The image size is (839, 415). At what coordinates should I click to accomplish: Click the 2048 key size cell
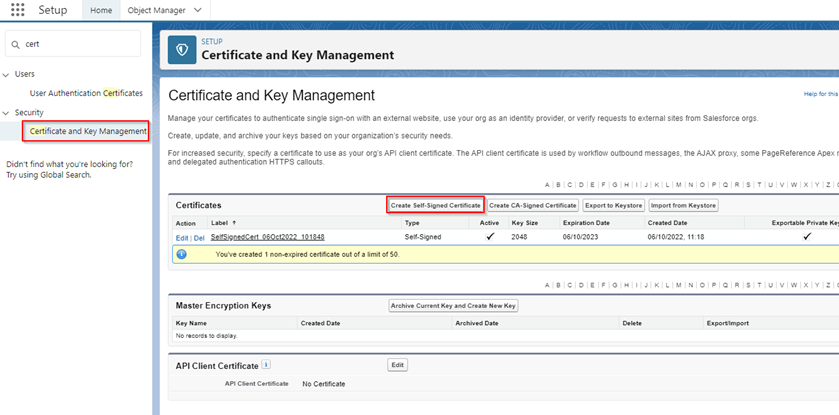(519, 237)
